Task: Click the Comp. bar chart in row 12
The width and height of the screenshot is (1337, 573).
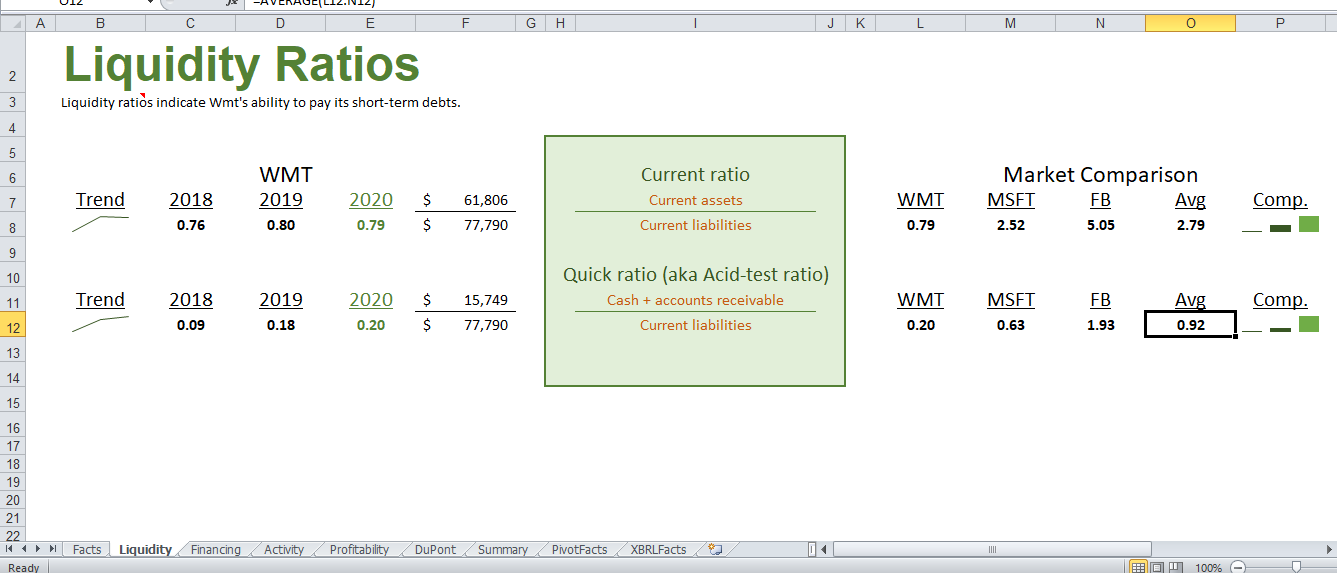Action: [x=1280, y=324]
